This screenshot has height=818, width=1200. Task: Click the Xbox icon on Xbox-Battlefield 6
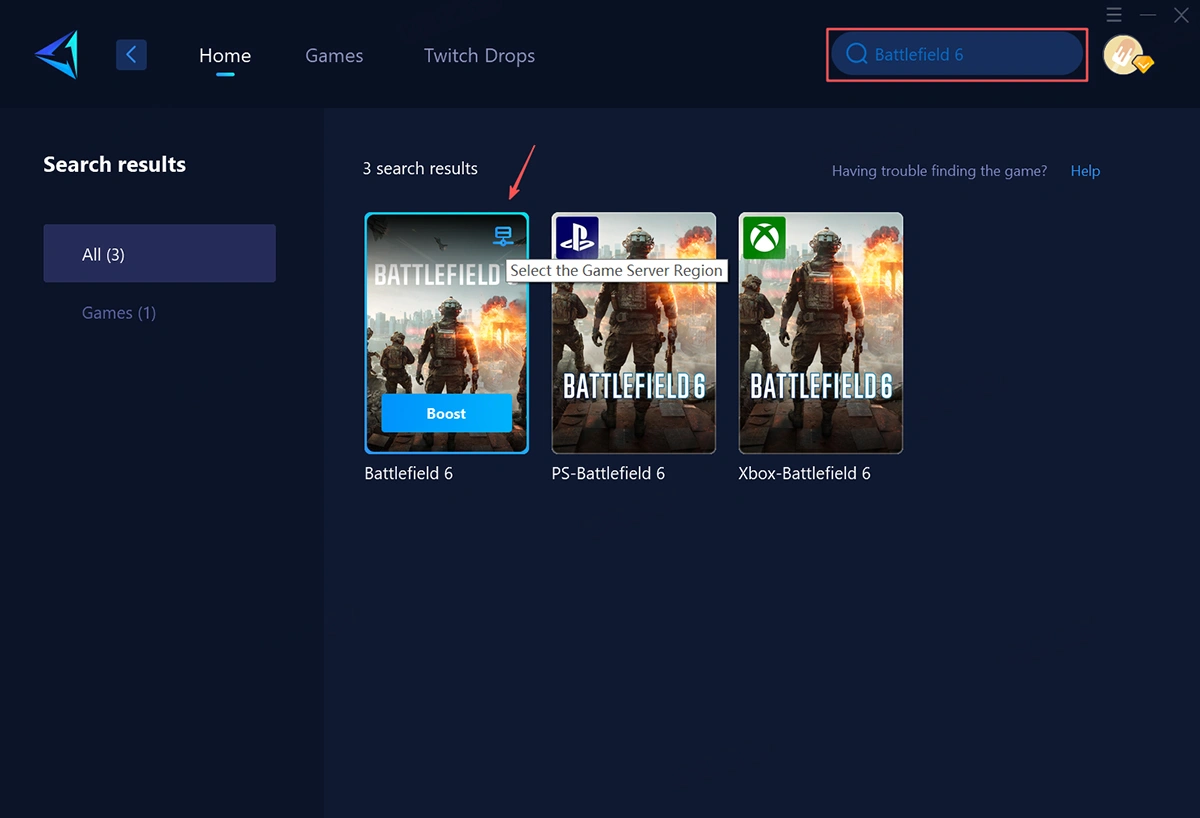point(764,238)
